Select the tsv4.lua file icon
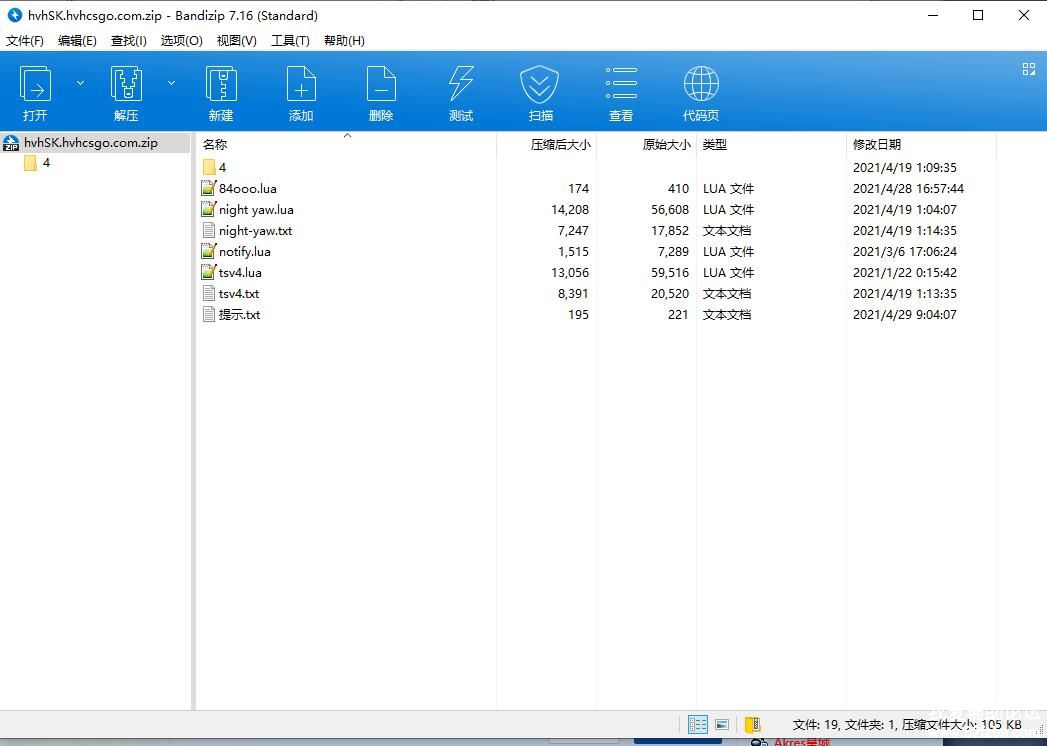1047x746 pixels. [209, 272]
